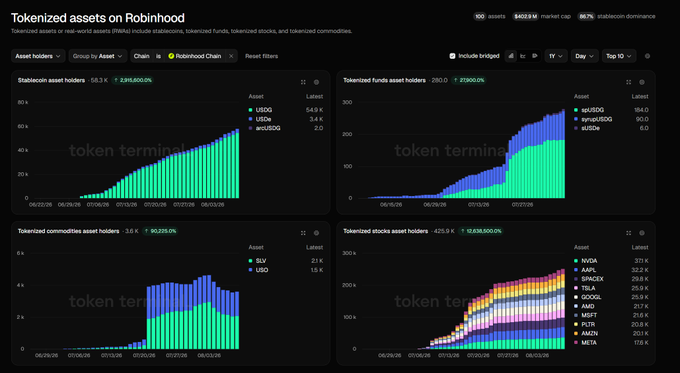Open Tokenized funds asset holders chart options icon
This screenshot has height=373, width=680.
tap(642, 82)
